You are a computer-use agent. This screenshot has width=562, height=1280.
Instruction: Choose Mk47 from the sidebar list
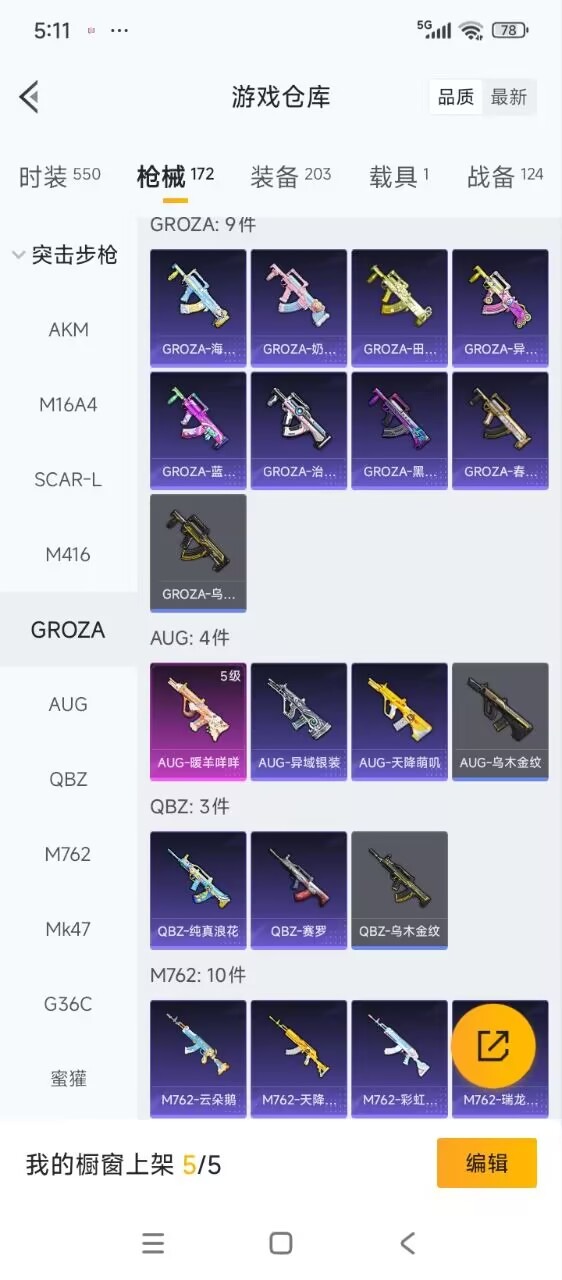[x=68, y=929]
